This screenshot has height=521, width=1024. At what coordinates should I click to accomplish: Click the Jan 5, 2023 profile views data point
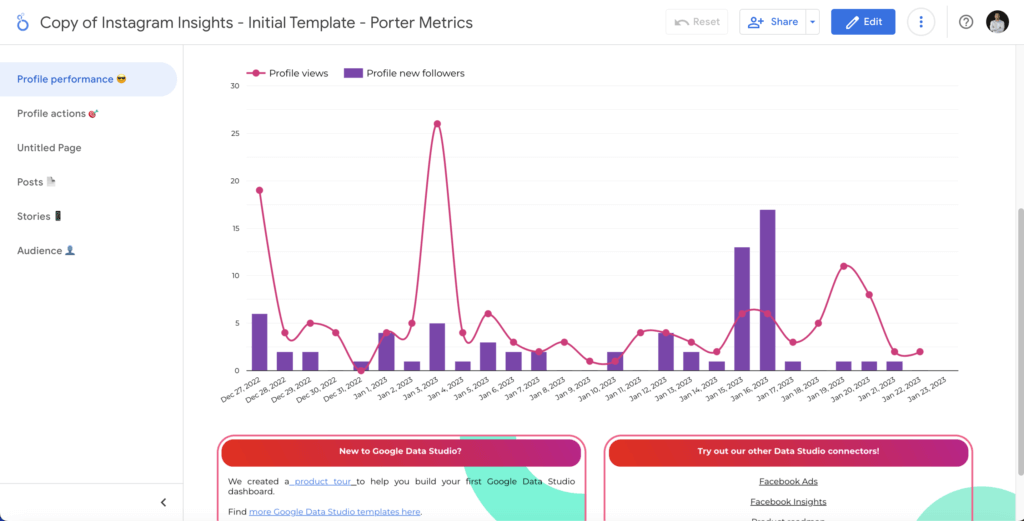coord(488,313)
